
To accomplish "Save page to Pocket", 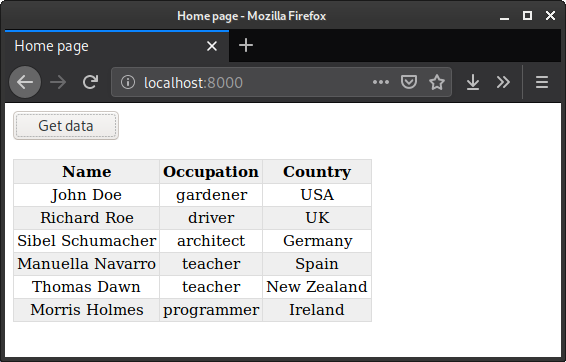I will click(409, 82).
